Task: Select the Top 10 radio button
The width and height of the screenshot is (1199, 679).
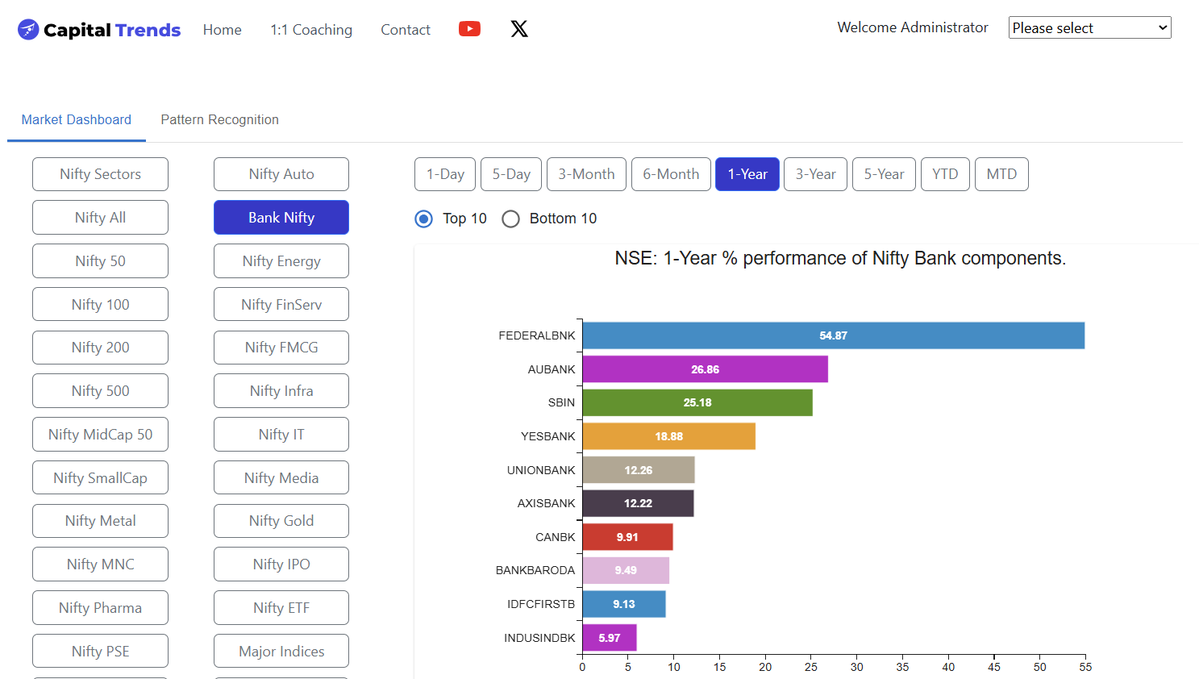Action: (424, 219)
